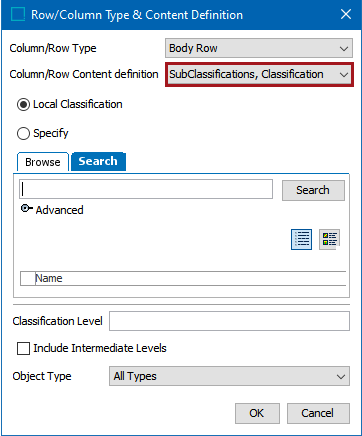Open the Column/Row Content definition dropdown
Viewport: 362px width, 436px height.
[259, 74]
